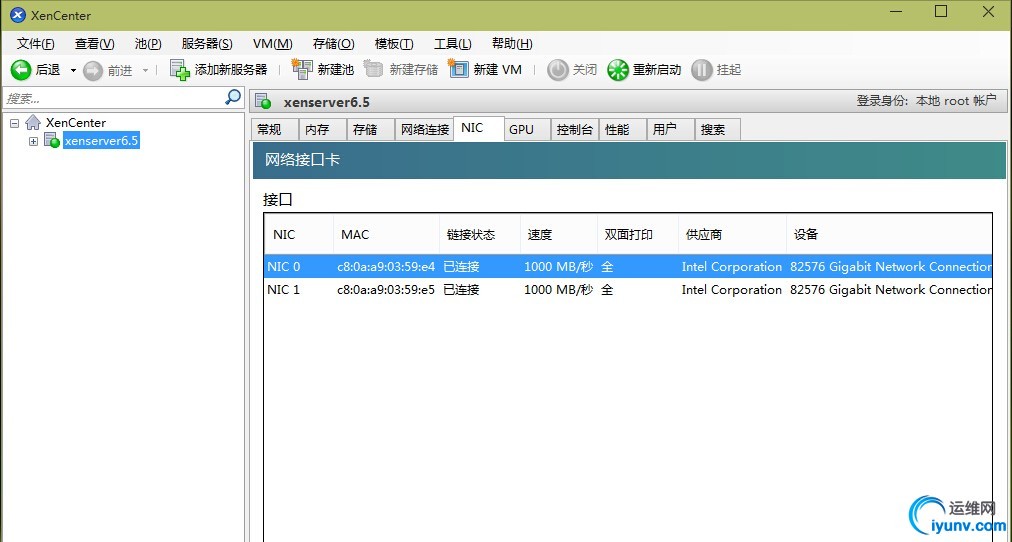Screen dimensions: 1012x542
Task: Switch to the 搜索 tab
Action: pyautogui.click(x=718, y=130)
